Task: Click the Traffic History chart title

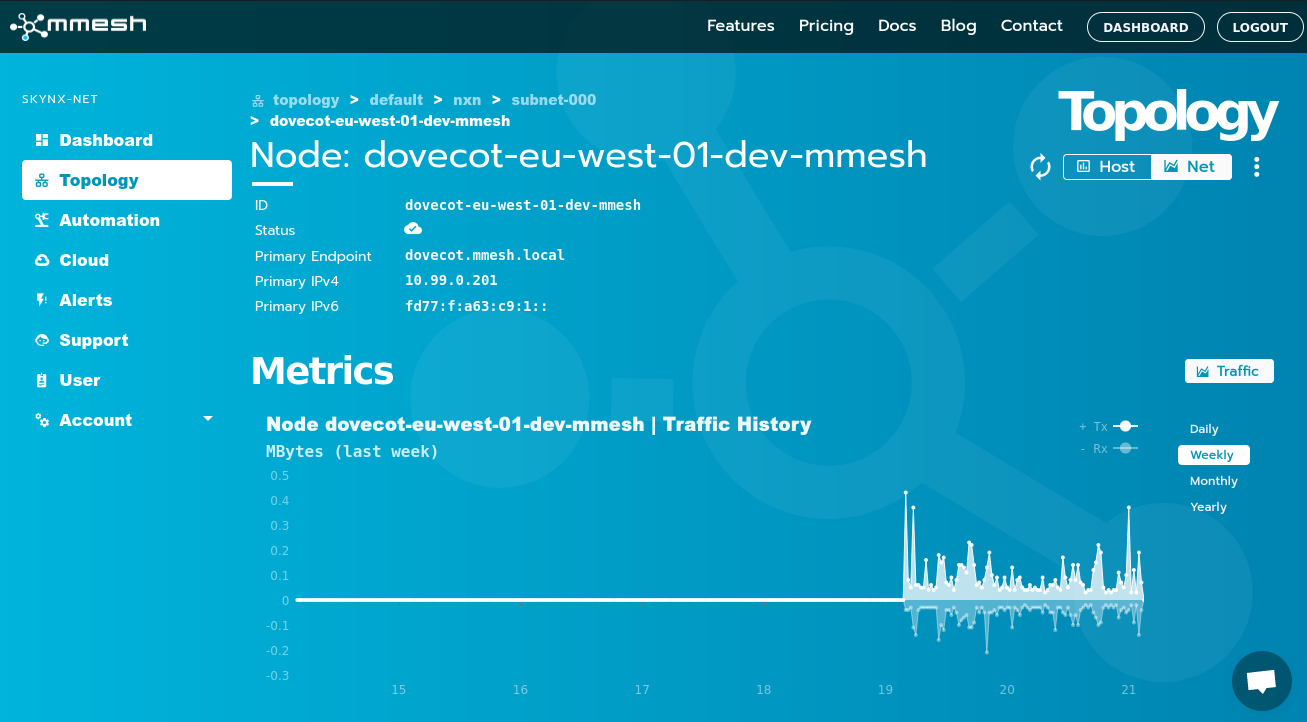Action: 539,424
